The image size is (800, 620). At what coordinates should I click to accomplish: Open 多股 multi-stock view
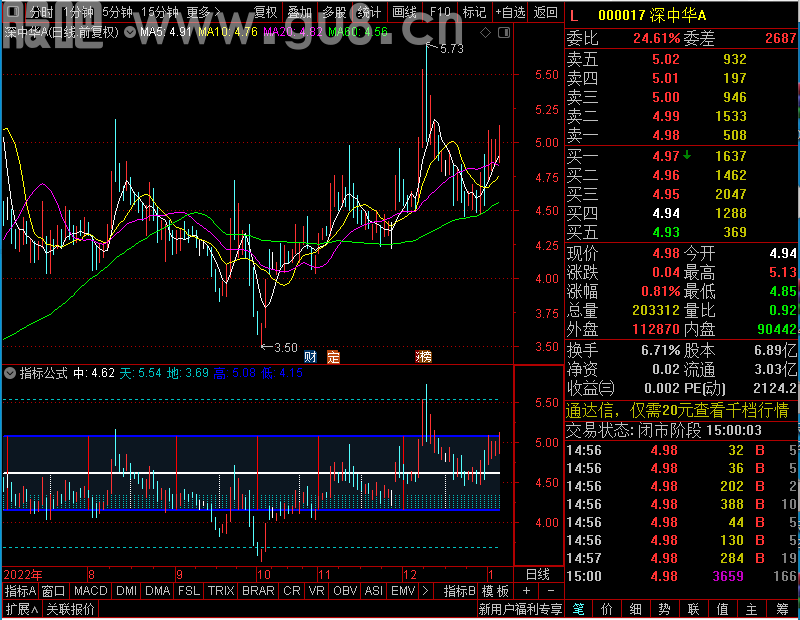(334, 12)
